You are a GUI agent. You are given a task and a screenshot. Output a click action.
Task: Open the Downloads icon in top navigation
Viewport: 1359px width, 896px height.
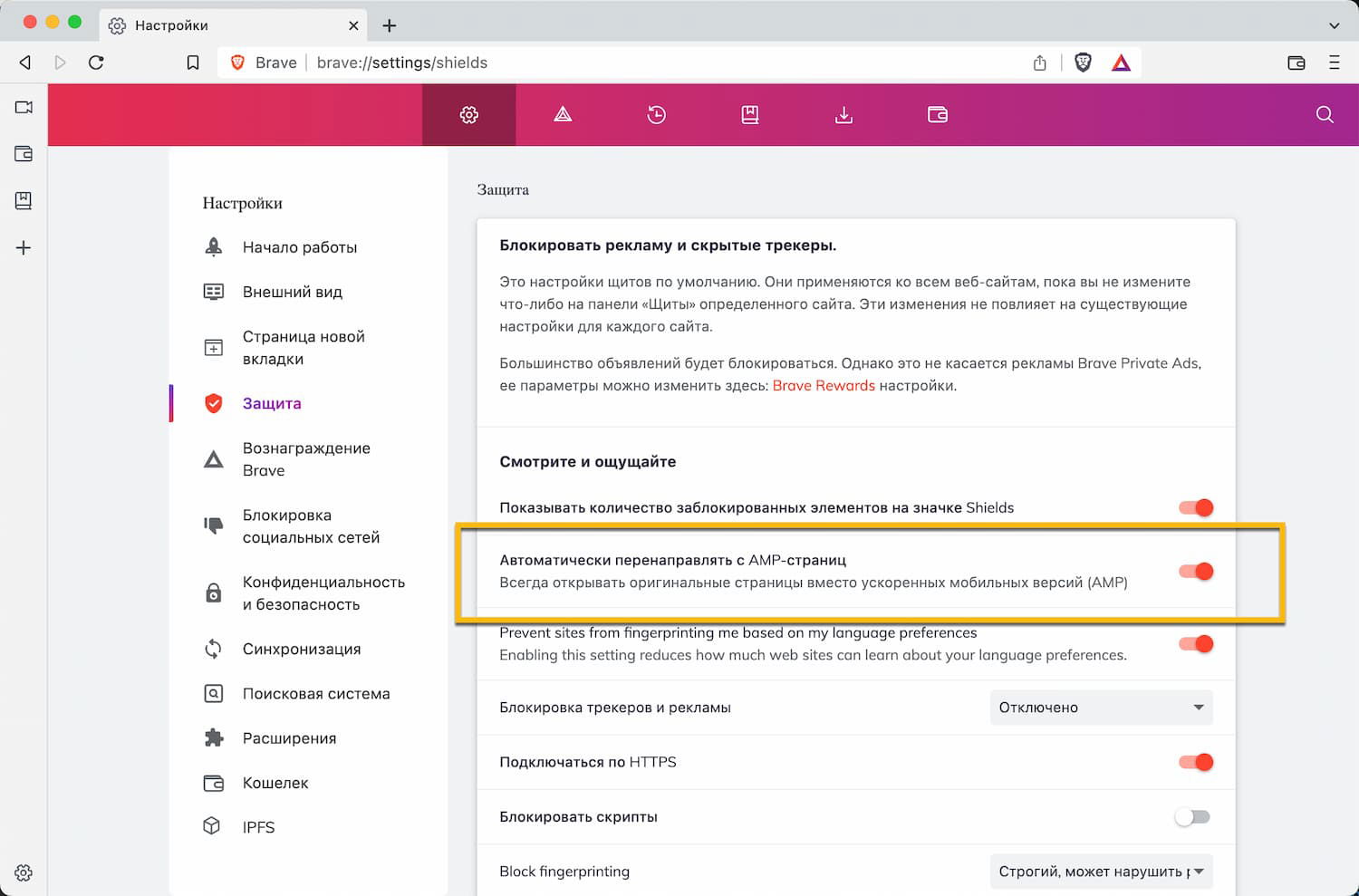843,115
